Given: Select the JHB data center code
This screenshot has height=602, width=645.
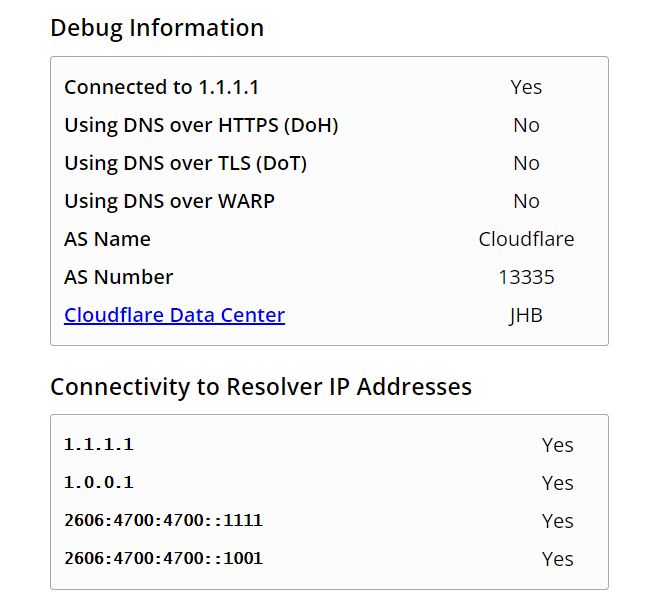Looking at the screenshot, I should [526, 316].
